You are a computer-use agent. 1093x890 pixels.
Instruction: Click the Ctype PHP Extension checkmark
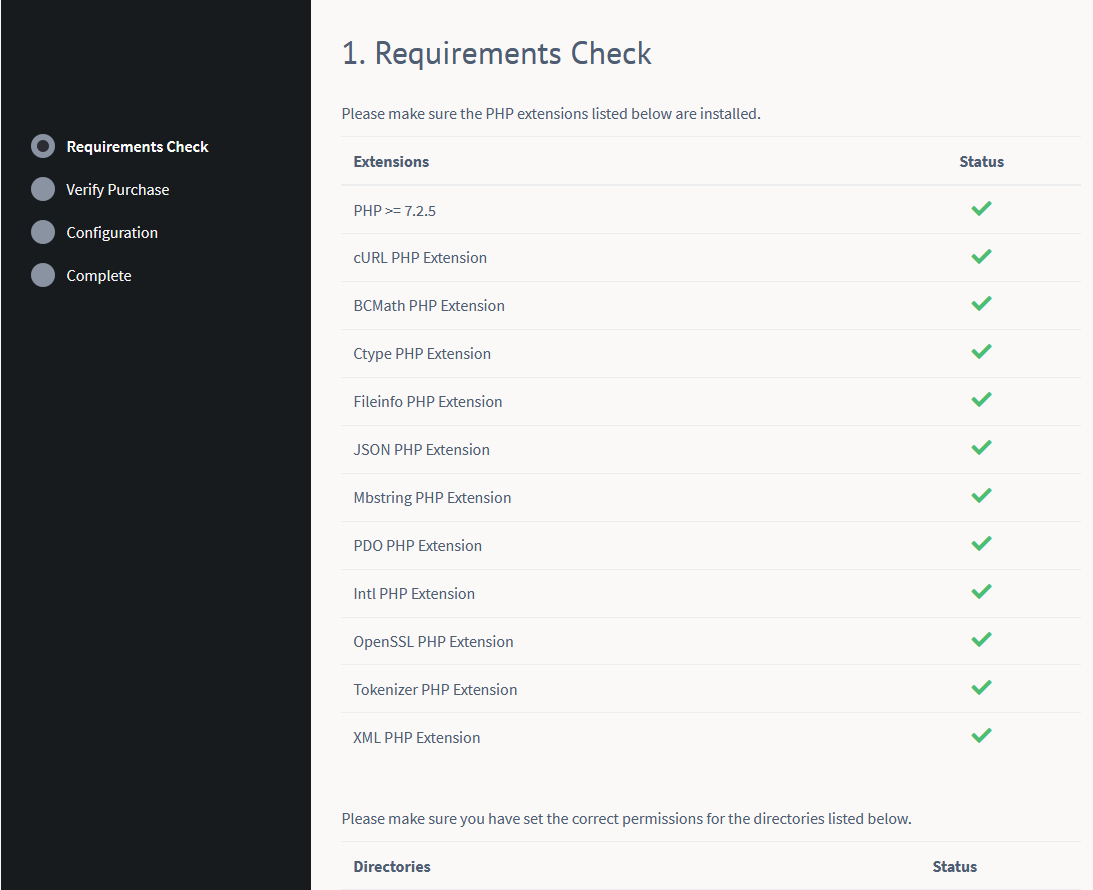click(x=981, y=352)
